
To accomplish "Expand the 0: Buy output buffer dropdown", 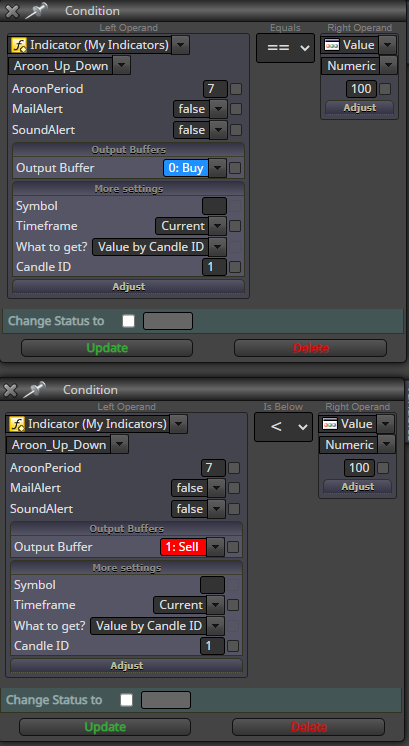I will coord(218,168).
